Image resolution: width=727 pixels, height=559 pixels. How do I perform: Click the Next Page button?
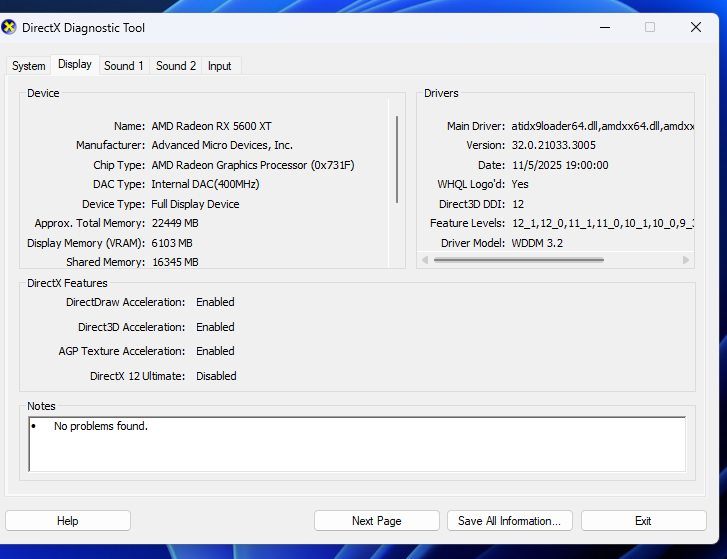376,521
